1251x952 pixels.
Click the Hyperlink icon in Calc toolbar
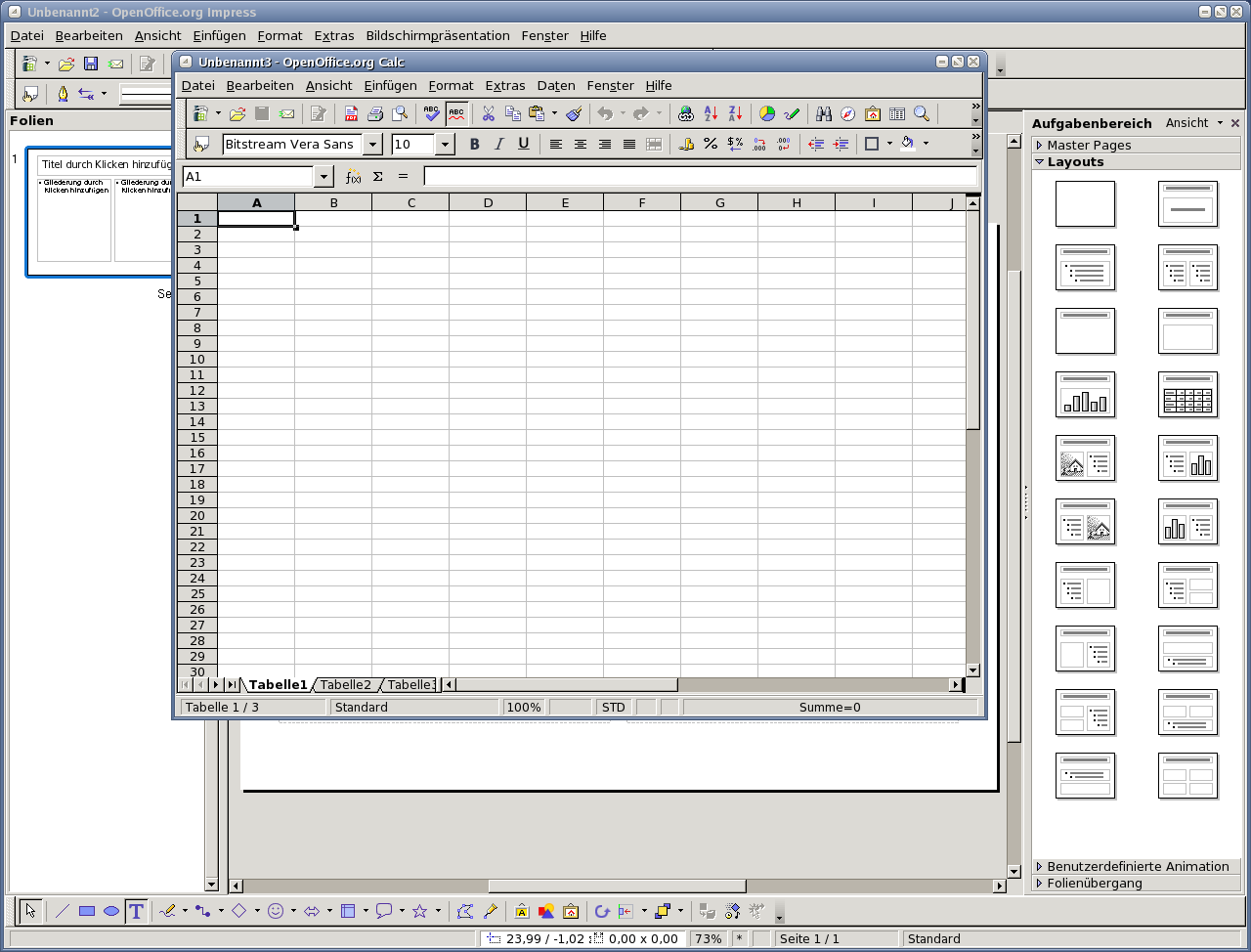[x=685, y=113]
